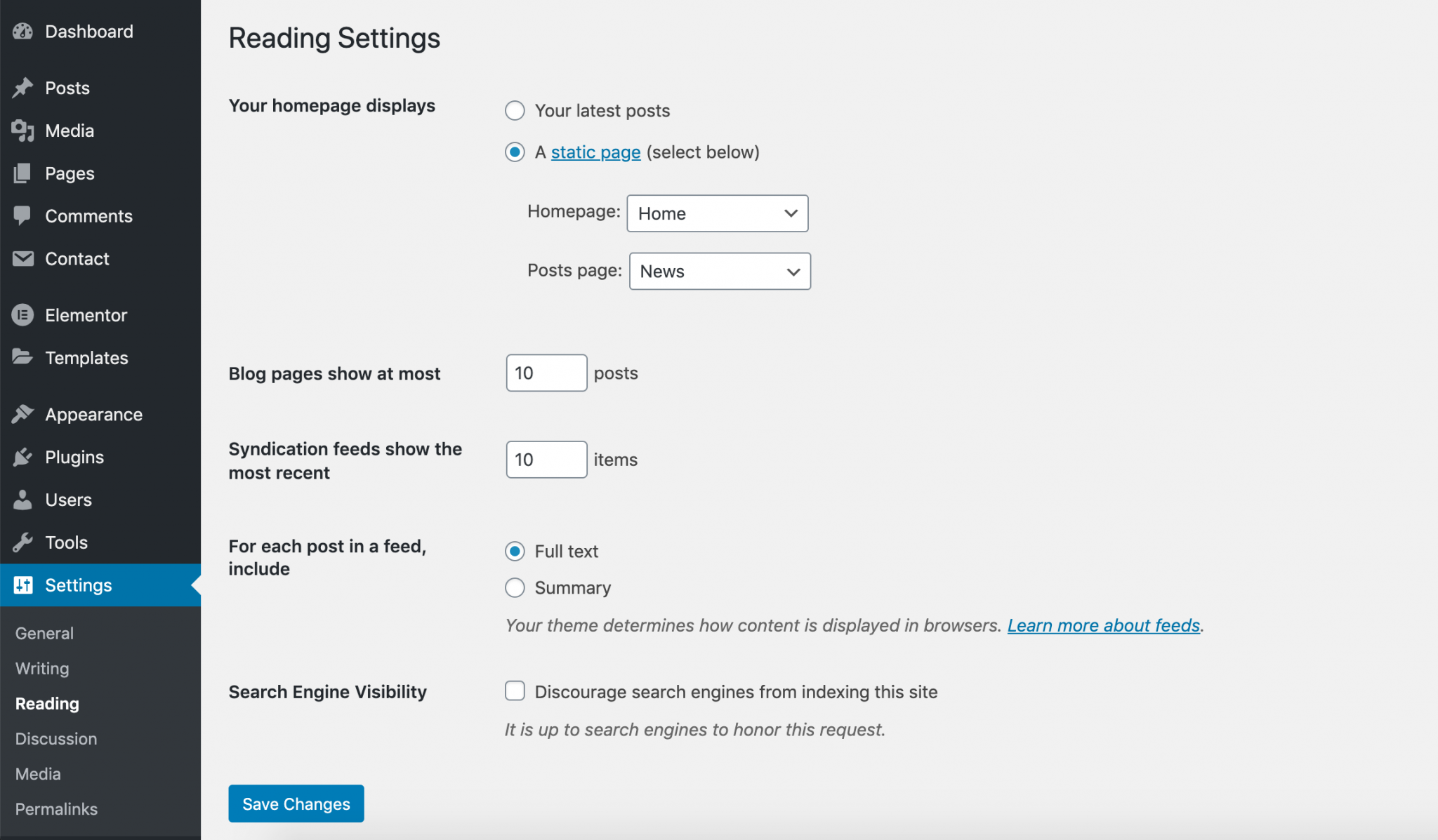The height and width of the screenshot is (840, 1438).
Task: Select the 'Your latest posts' radio button
Action: click(x=515, y=111)
